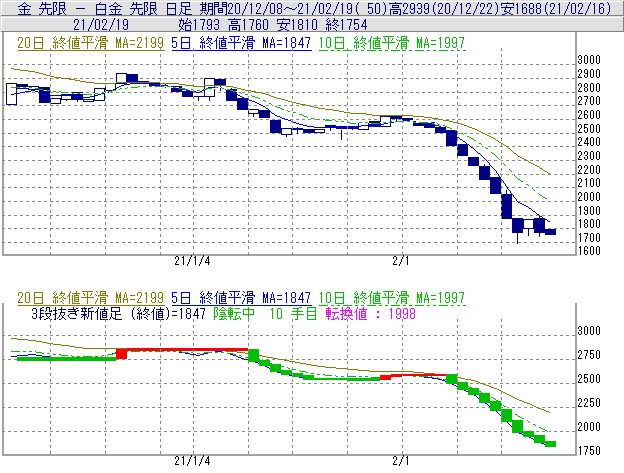Click the value 高1760 in info bar
This screenshot has width=624, height=473.
click(x=248, y=25)
